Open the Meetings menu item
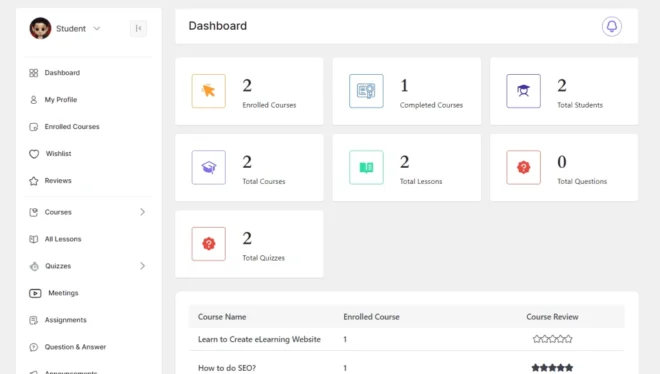 (63, 293)
